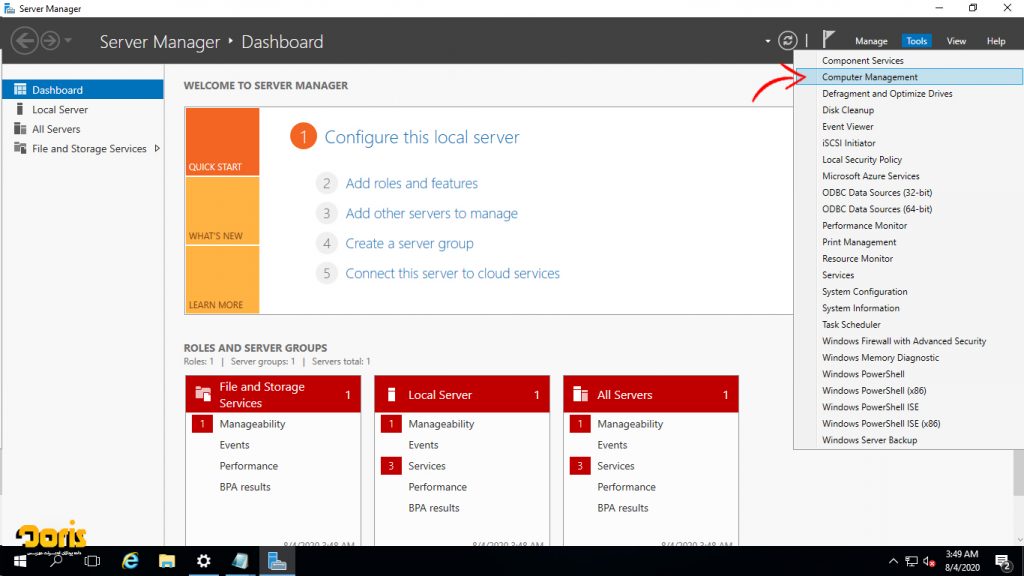The width and height of the screenshot is (1024, 576).
Task: Open the navigation history dropdown arrow
Action: coord(68,41)
